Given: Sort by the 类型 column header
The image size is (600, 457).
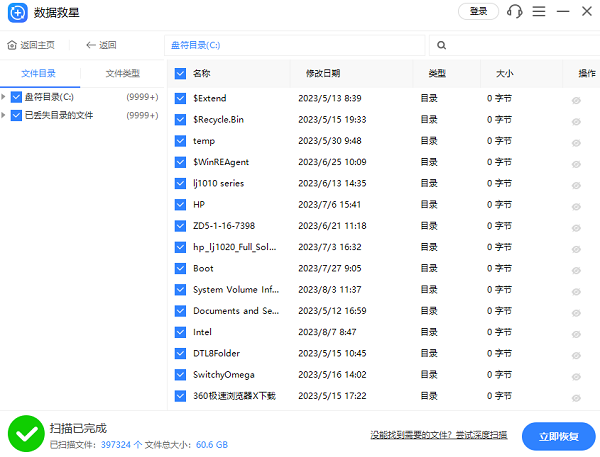Looking at the screenshot, I should point(437,73).
